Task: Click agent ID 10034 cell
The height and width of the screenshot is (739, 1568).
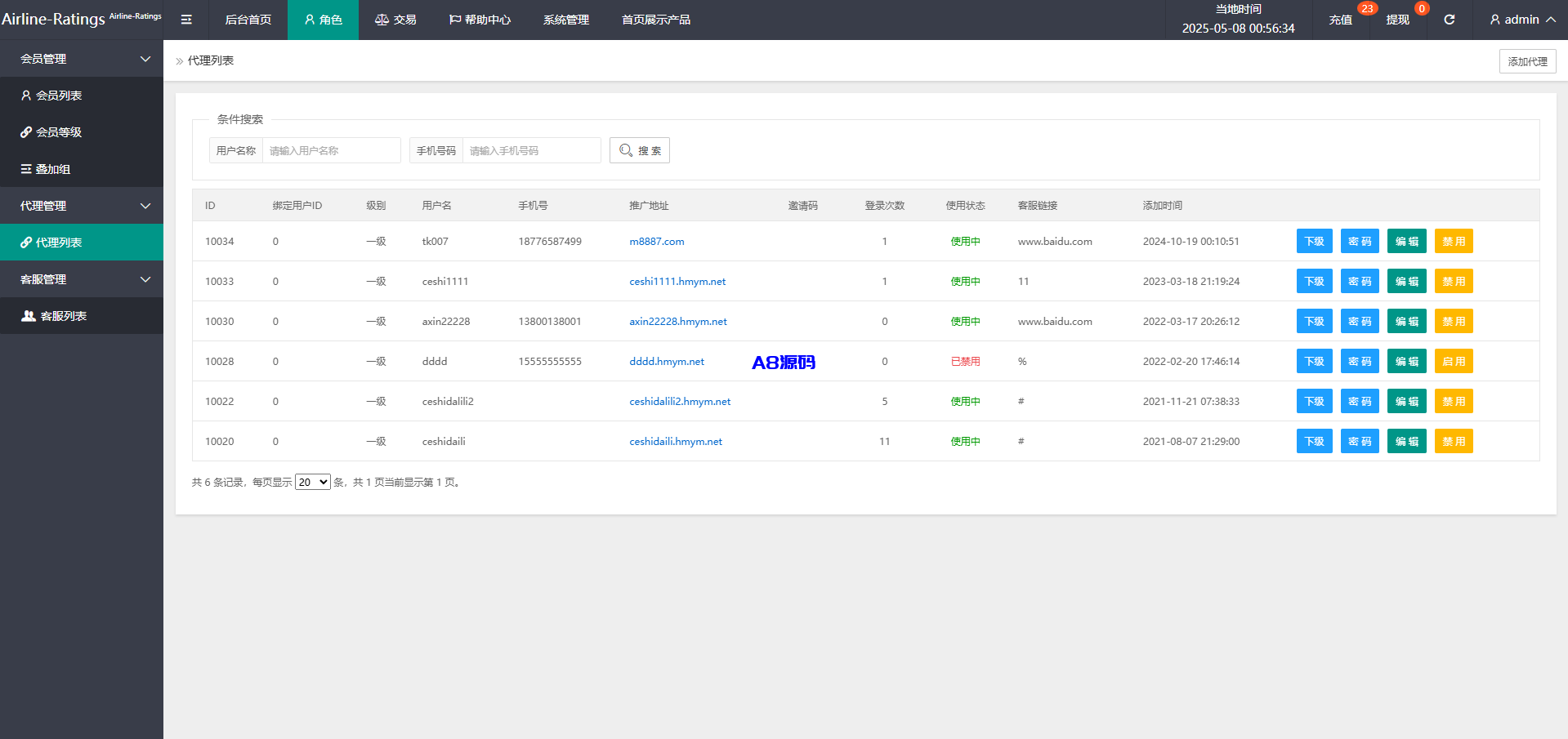Action: [x=219, y=242]
